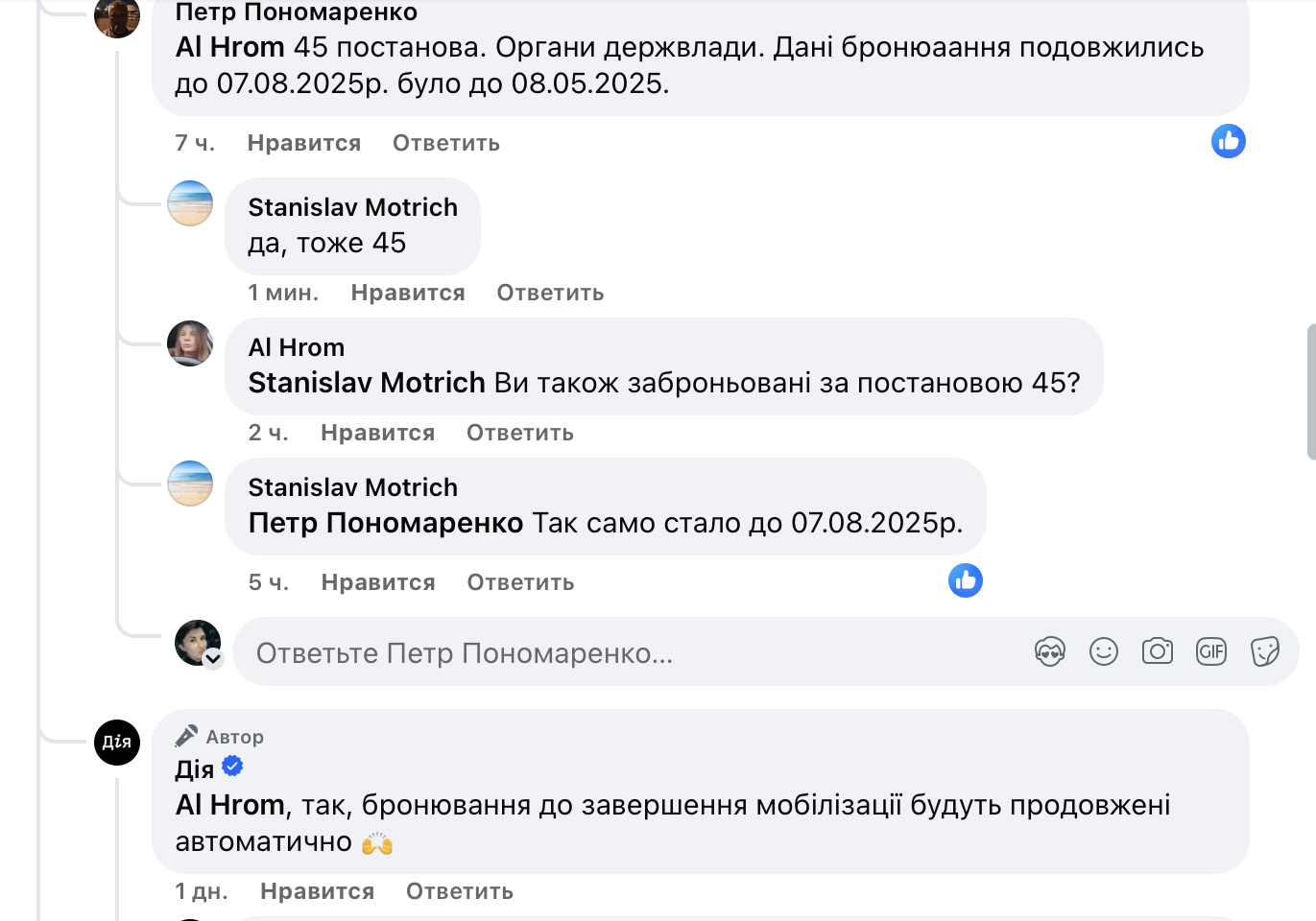This screenshot has width=1316, height=921.
Task: Click Al Hrom's profile picture
Action: [x=190, y=343]
